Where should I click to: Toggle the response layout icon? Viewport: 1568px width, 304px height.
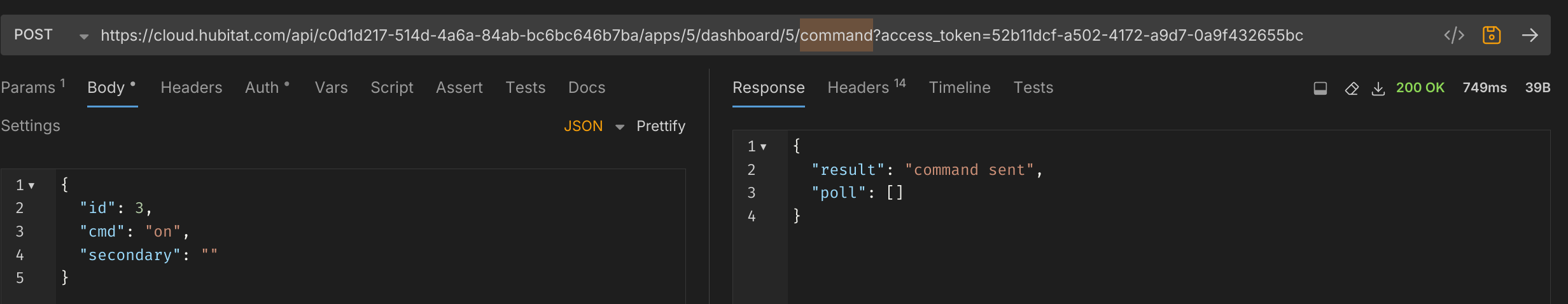tap(1320, 88)
